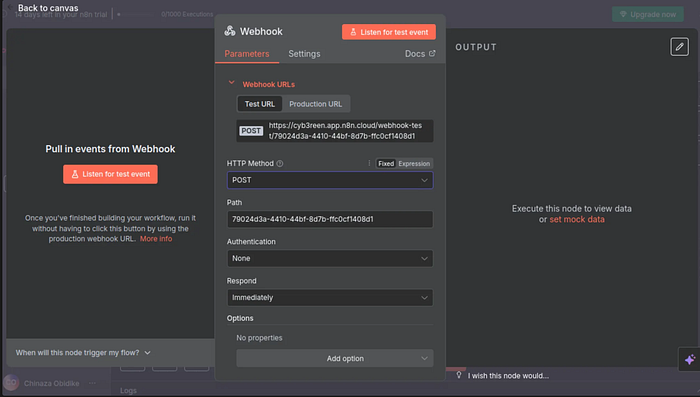This screenshot has height=397, width=700.
Task: Click the pencil edit icon in Output panel
Action: tap(679, 47)
